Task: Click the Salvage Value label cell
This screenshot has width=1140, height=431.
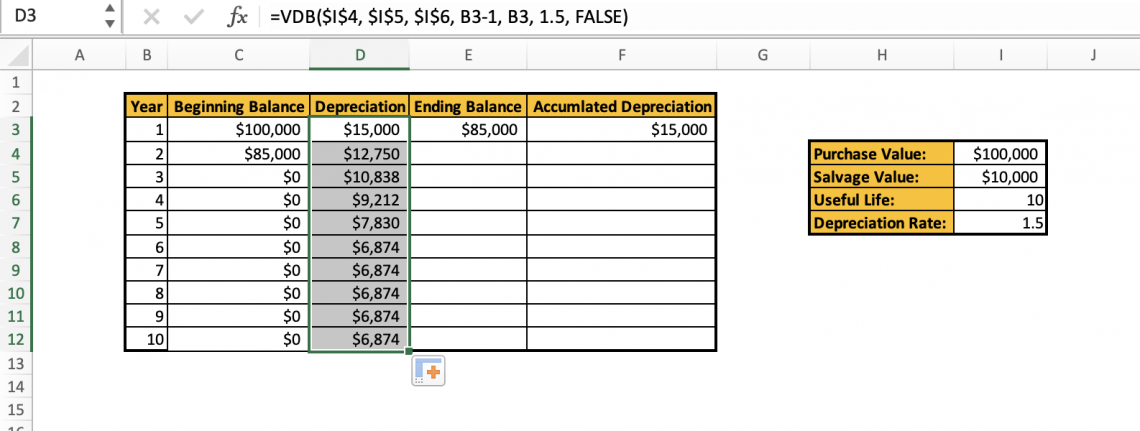Action: [x=881, y=177]
